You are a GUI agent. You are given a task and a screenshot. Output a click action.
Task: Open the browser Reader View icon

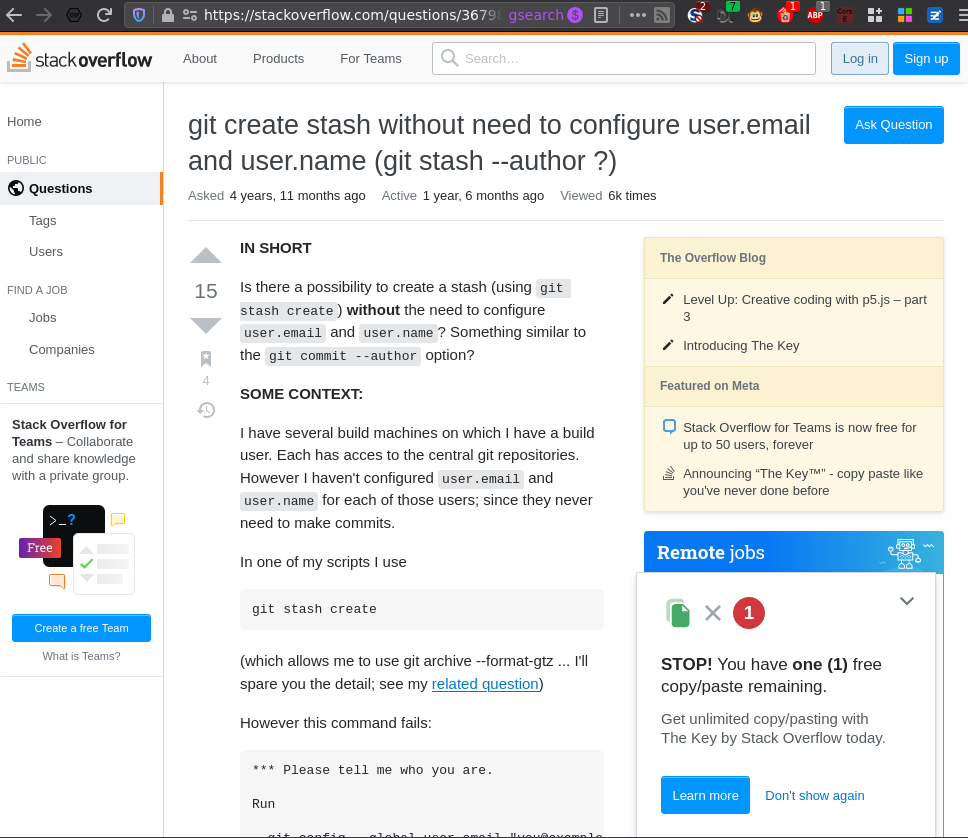600,15
